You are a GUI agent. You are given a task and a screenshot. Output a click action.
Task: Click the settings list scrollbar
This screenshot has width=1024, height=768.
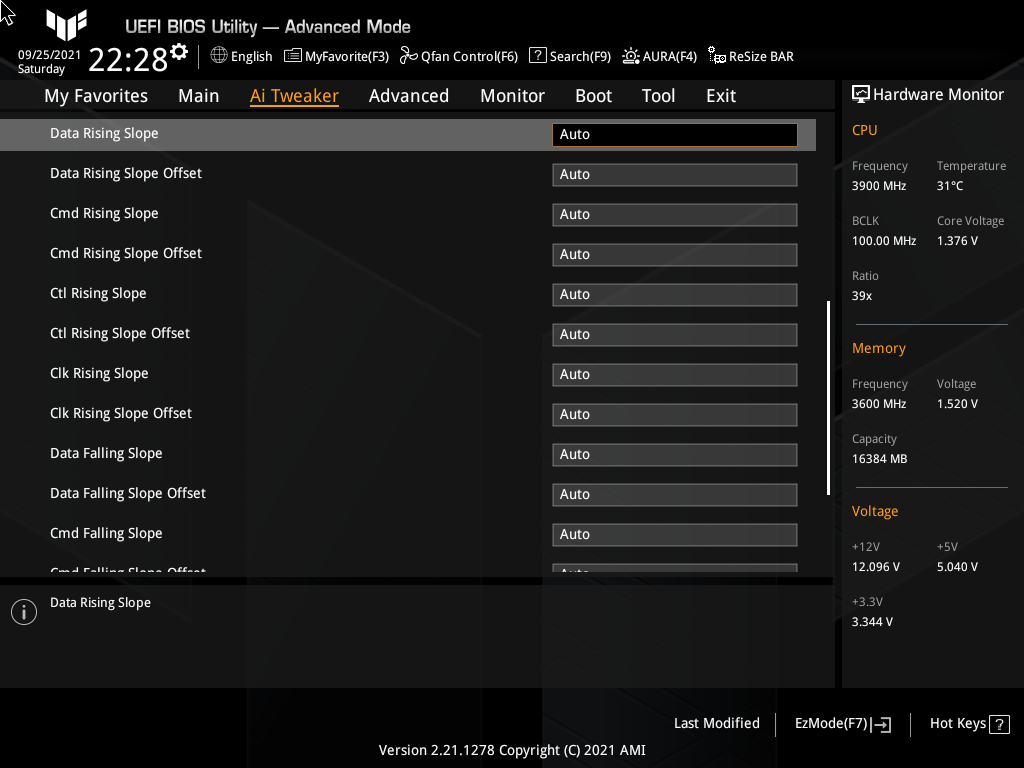tap(828, 398)
